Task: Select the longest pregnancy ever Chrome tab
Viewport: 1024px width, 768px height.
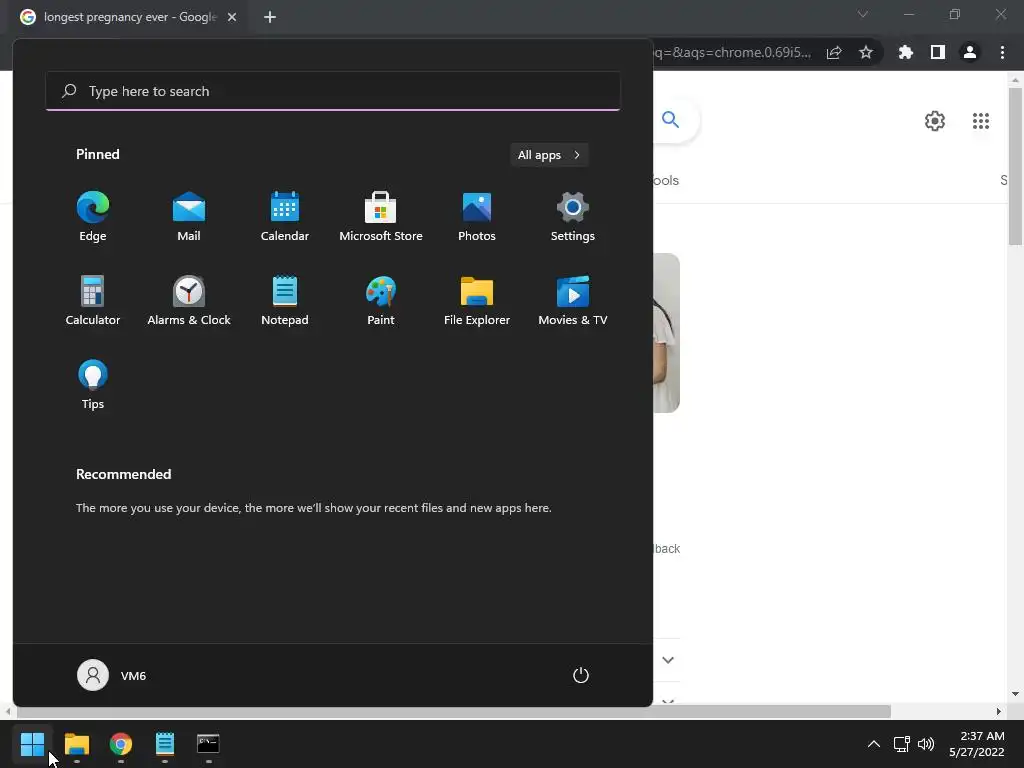Action: click(129, 17)
